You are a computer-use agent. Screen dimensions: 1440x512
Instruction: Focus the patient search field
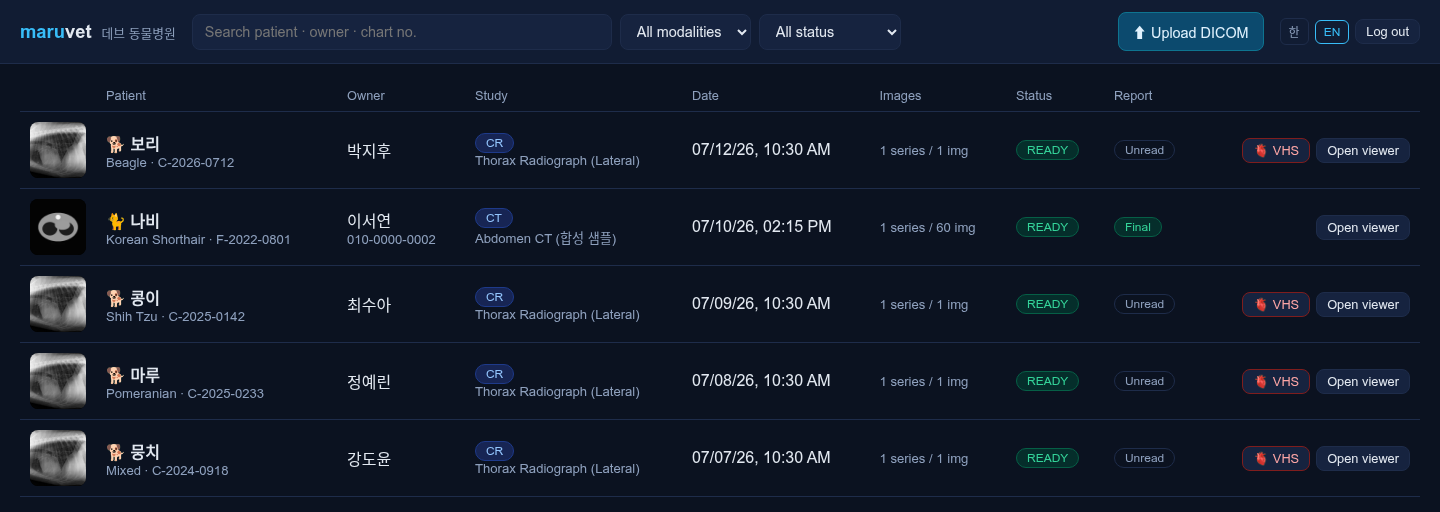(402, 32)
